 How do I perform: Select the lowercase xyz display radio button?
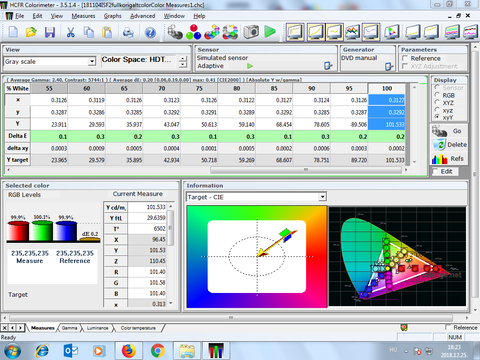[x=437, y=110]
